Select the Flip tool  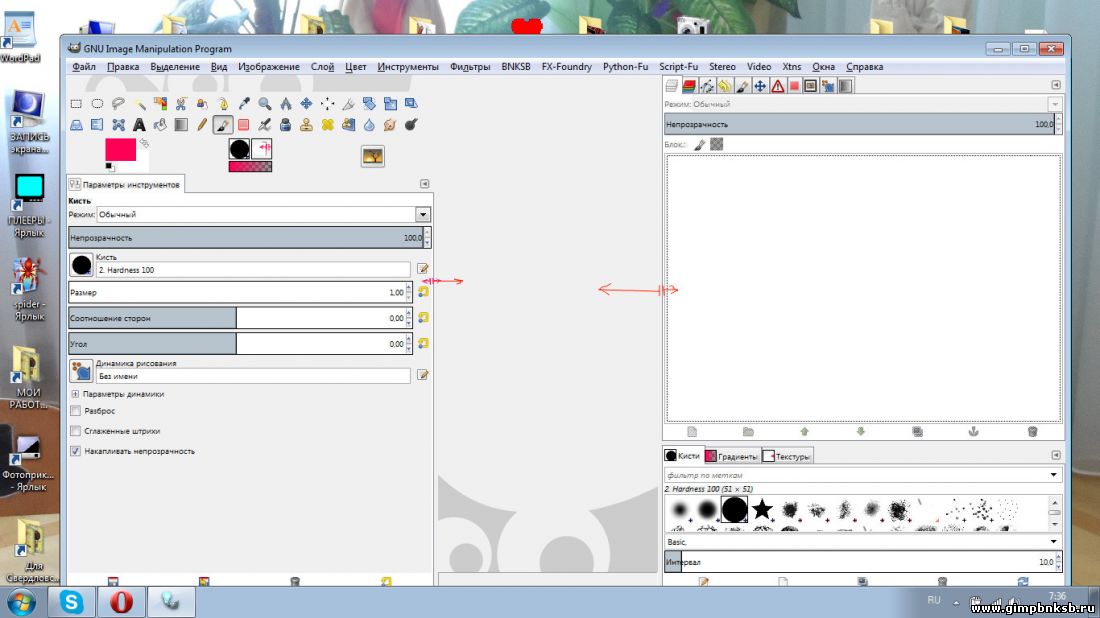pos(97,125)
